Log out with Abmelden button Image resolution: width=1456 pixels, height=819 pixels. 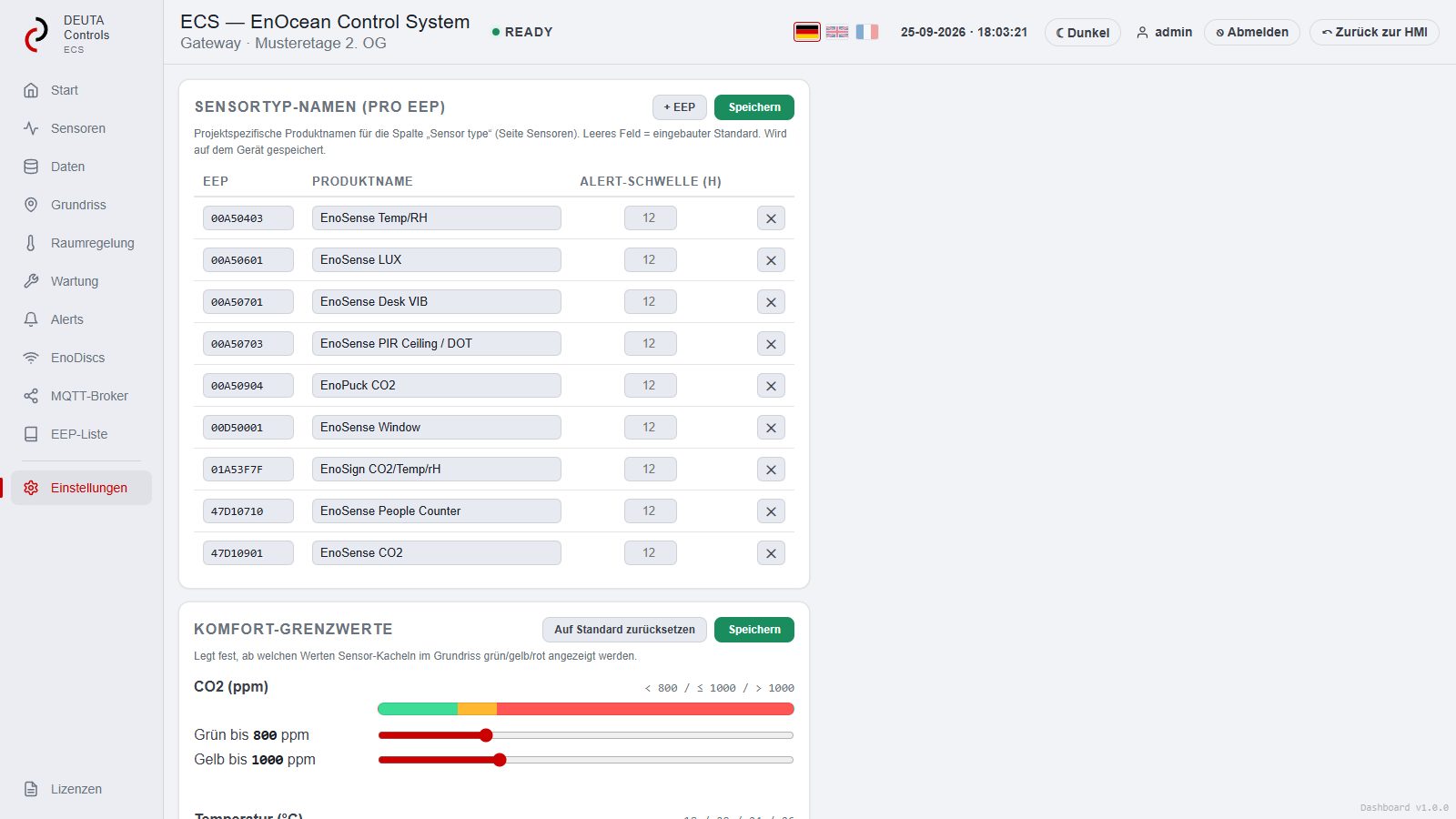[1252, 32]
